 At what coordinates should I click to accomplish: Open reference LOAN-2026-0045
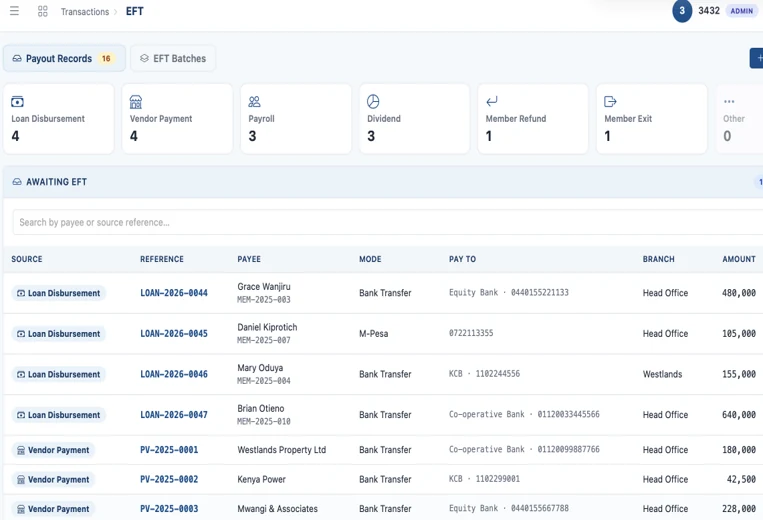click(174, 334)
